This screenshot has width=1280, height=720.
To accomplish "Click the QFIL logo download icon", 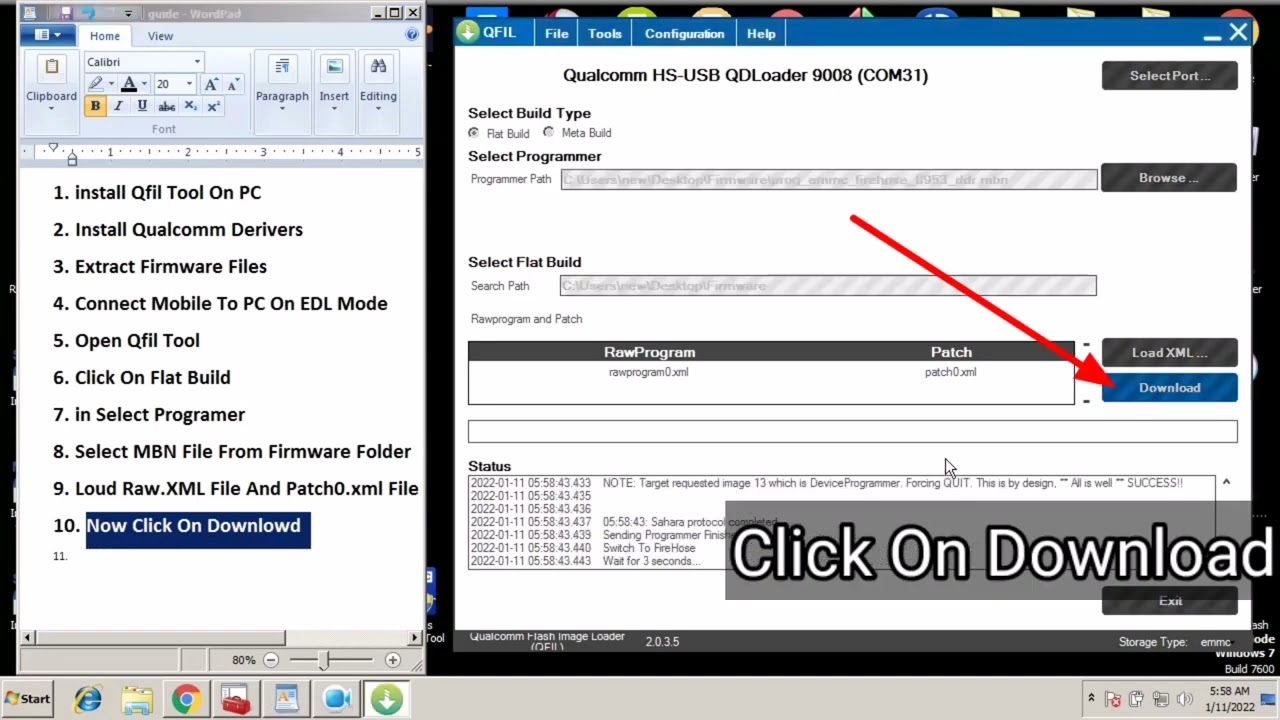I will click(468, 32).
